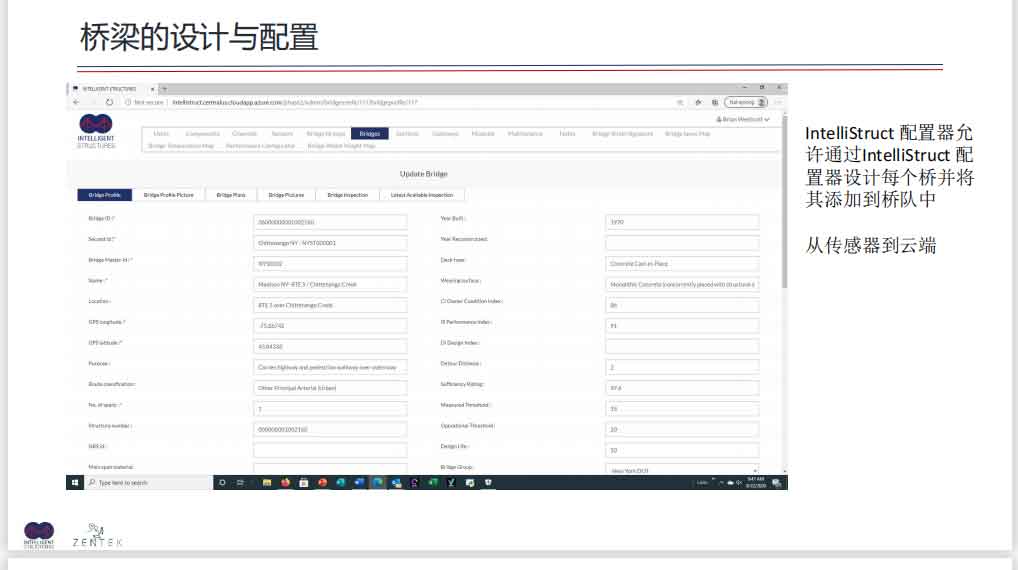Select the Bridge Profile Picture tab
This screenshot has width=1018, height=570.
tap(169, 195)
